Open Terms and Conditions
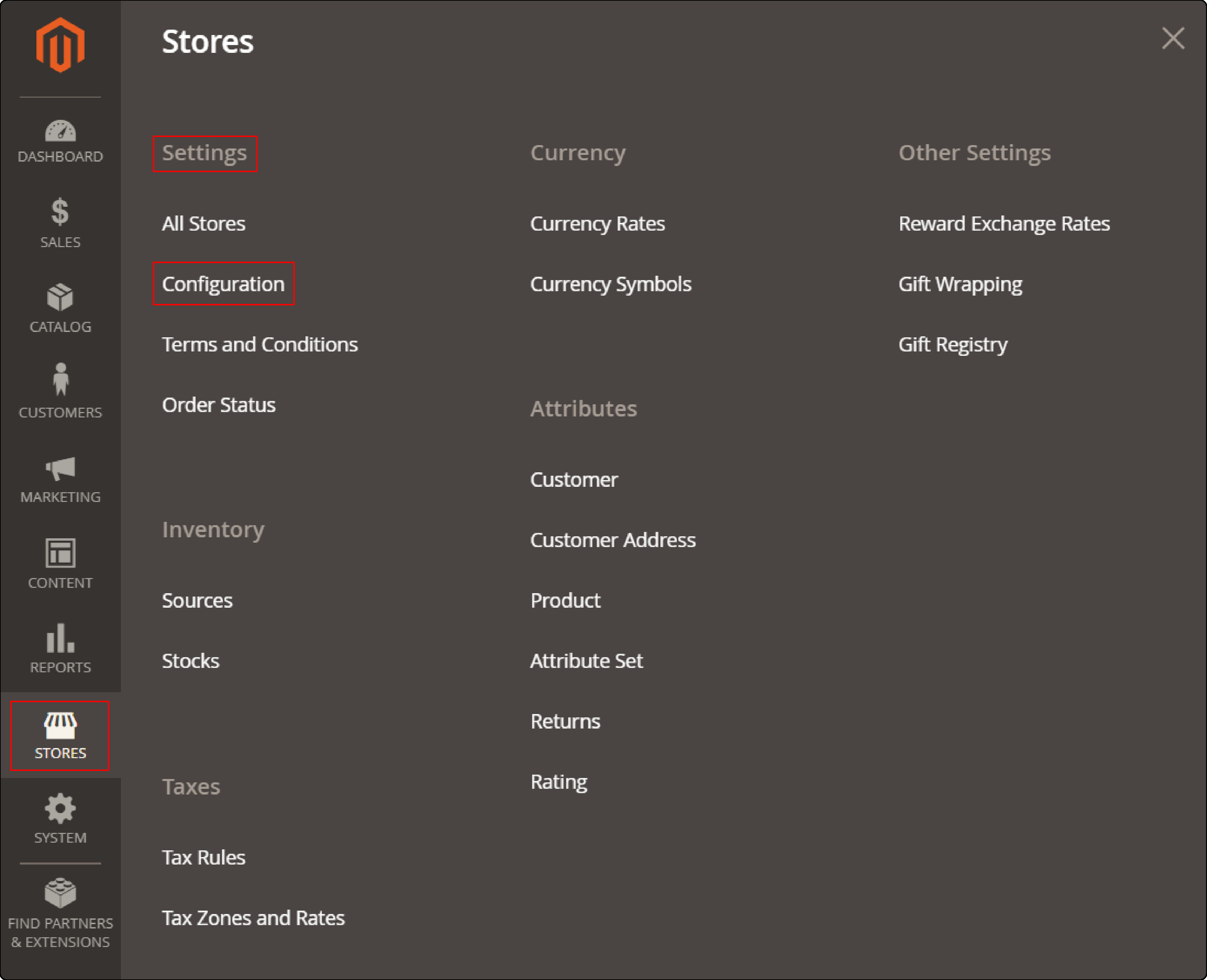The width and height of the screenshot is (1207, 980). [260, 344]
